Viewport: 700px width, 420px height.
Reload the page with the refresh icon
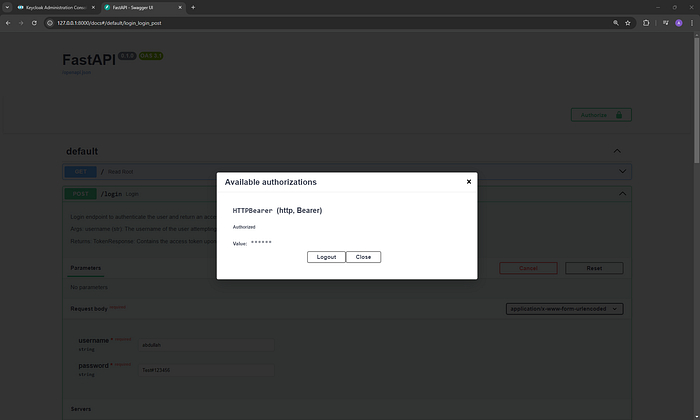click(x=34, y=23)
